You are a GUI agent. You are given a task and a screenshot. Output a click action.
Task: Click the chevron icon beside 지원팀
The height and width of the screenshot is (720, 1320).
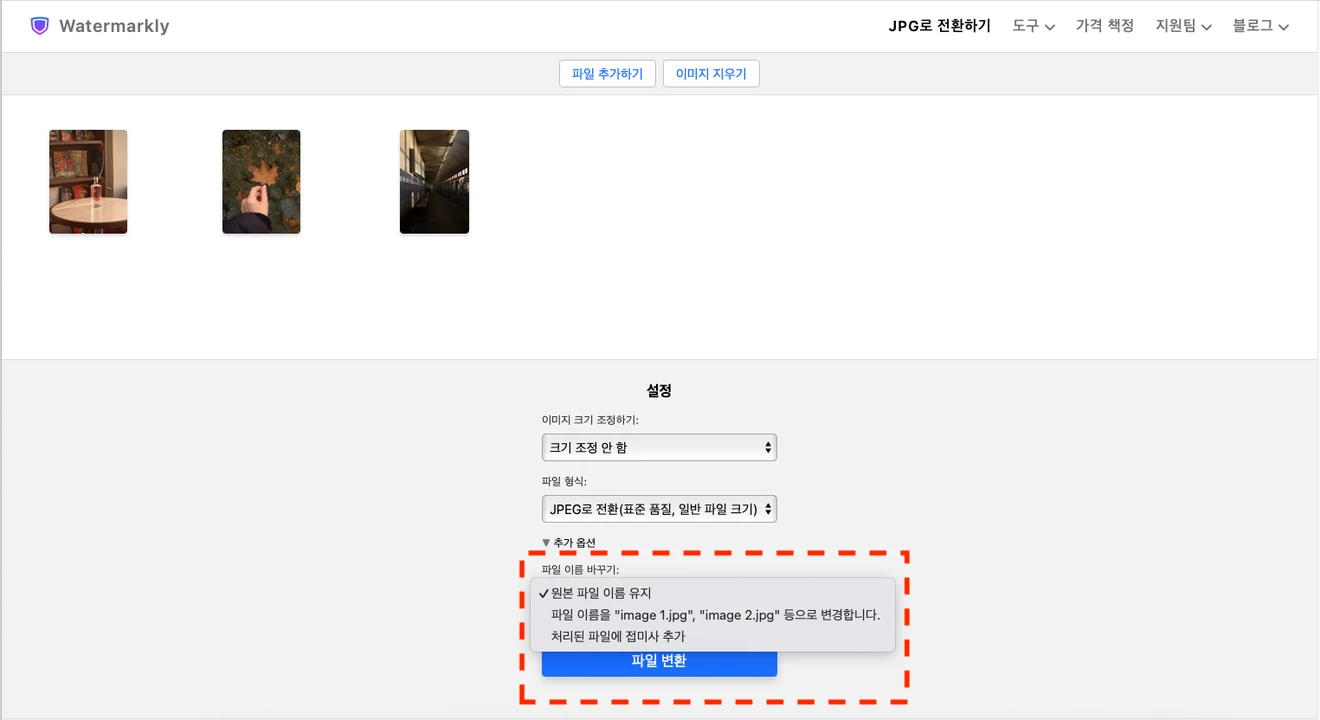[1206, 27]
